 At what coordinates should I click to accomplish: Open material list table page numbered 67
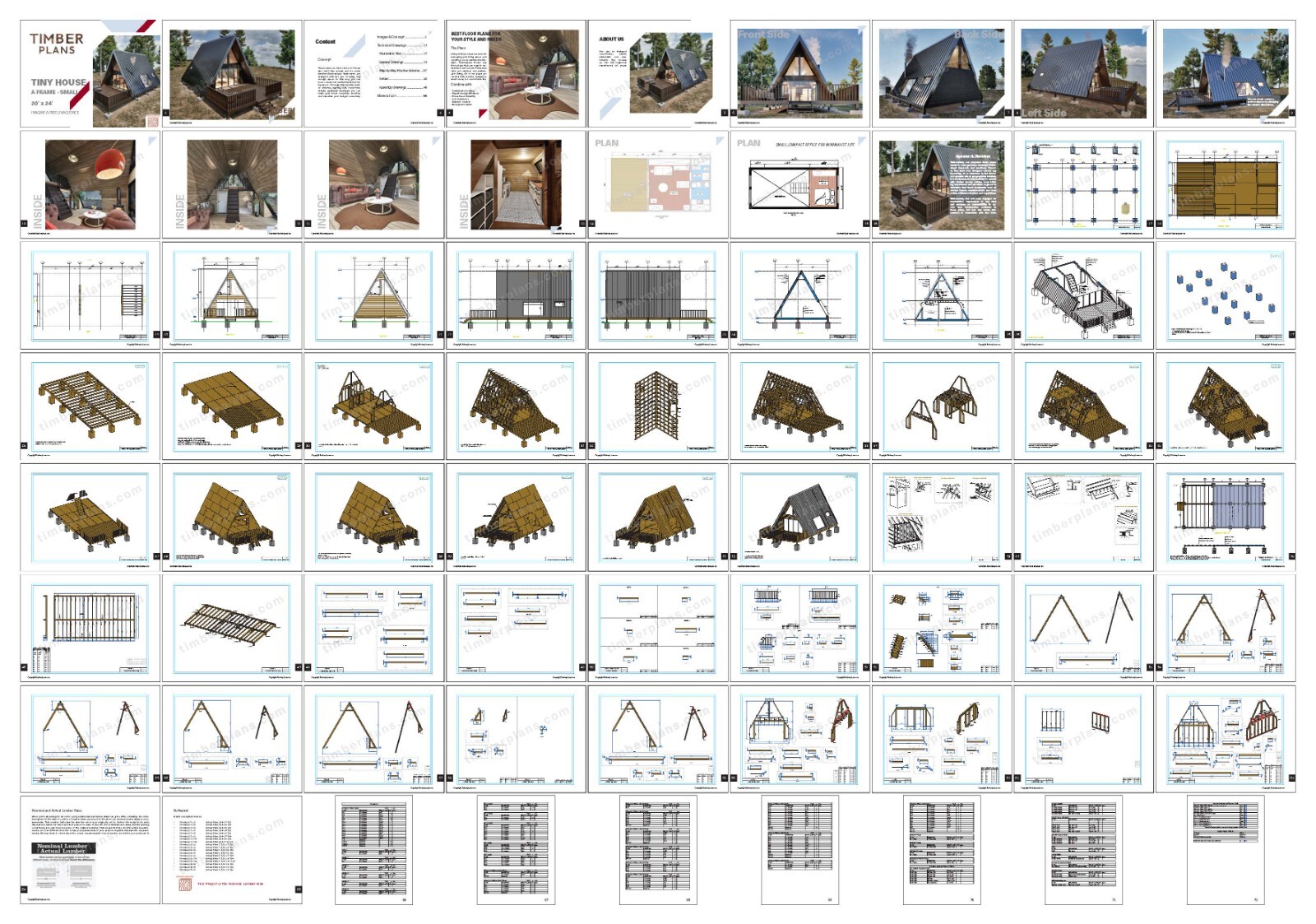point(516,850)
